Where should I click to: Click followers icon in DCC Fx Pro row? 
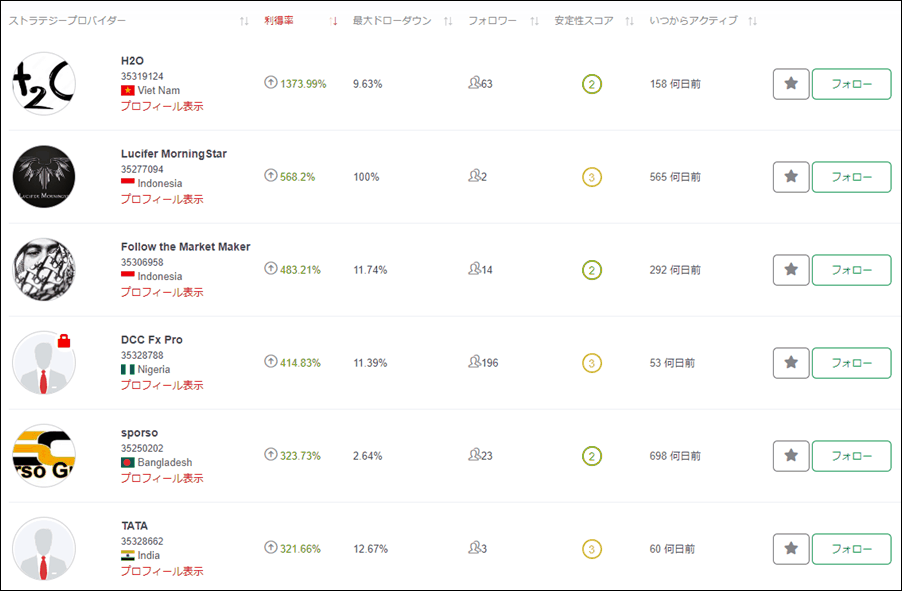pos(474,363)
